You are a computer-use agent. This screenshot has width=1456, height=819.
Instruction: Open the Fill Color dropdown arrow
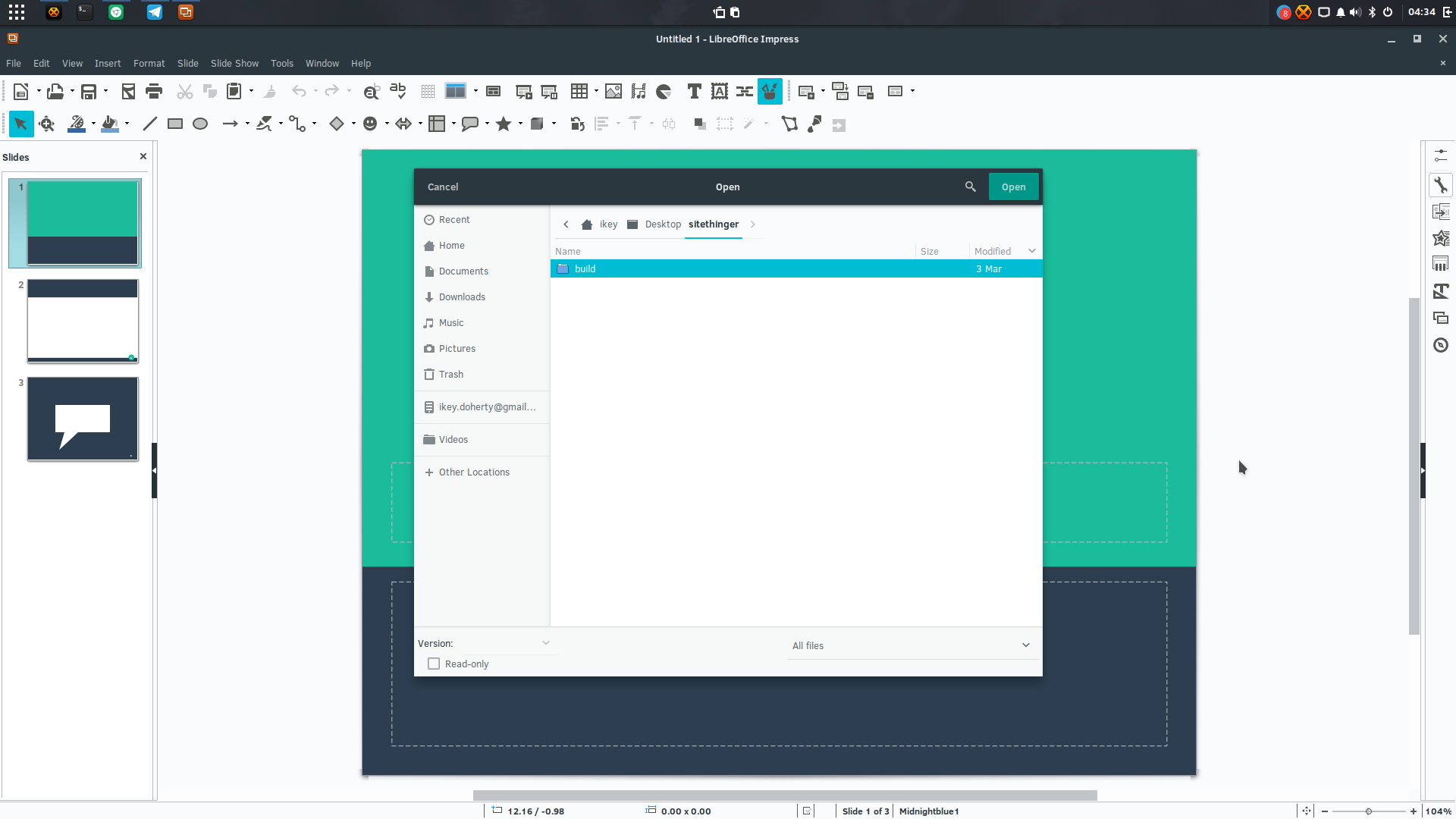click(x=127, y=124)
